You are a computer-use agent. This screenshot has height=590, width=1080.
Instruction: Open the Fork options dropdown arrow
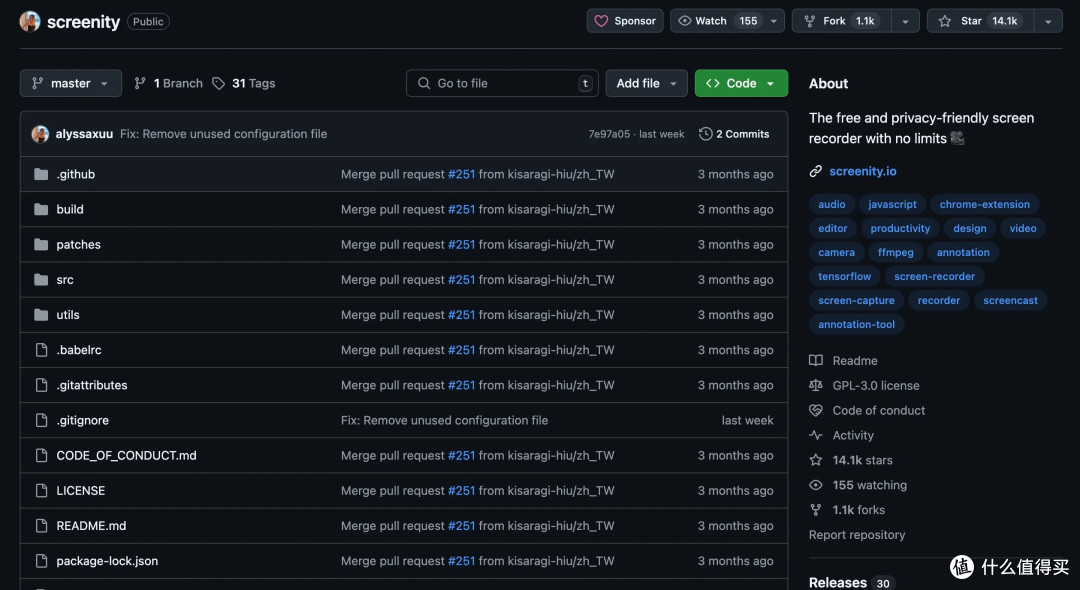pos(905,21)
